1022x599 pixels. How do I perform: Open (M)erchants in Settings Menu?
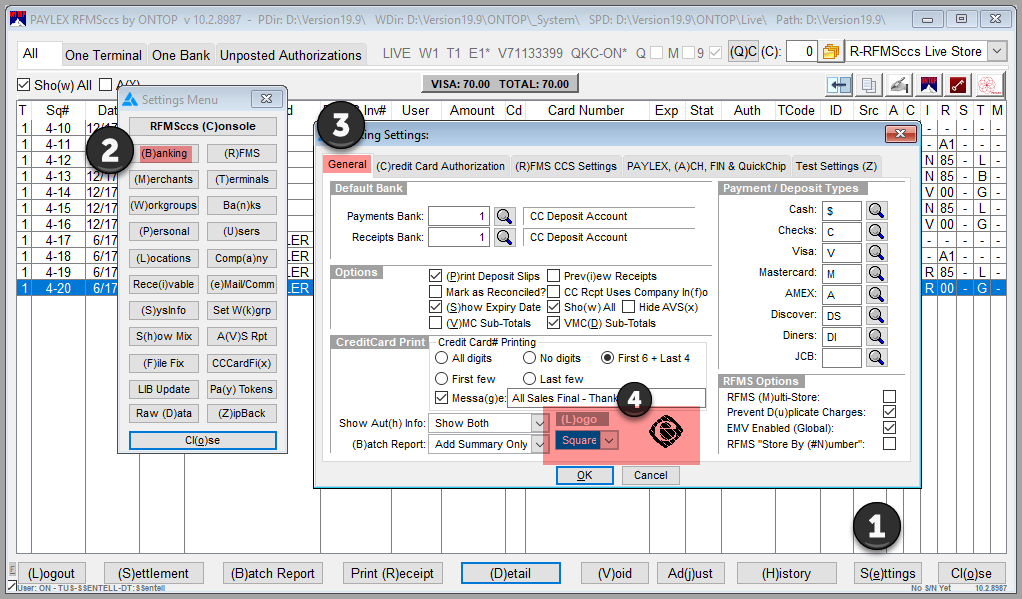164,179
